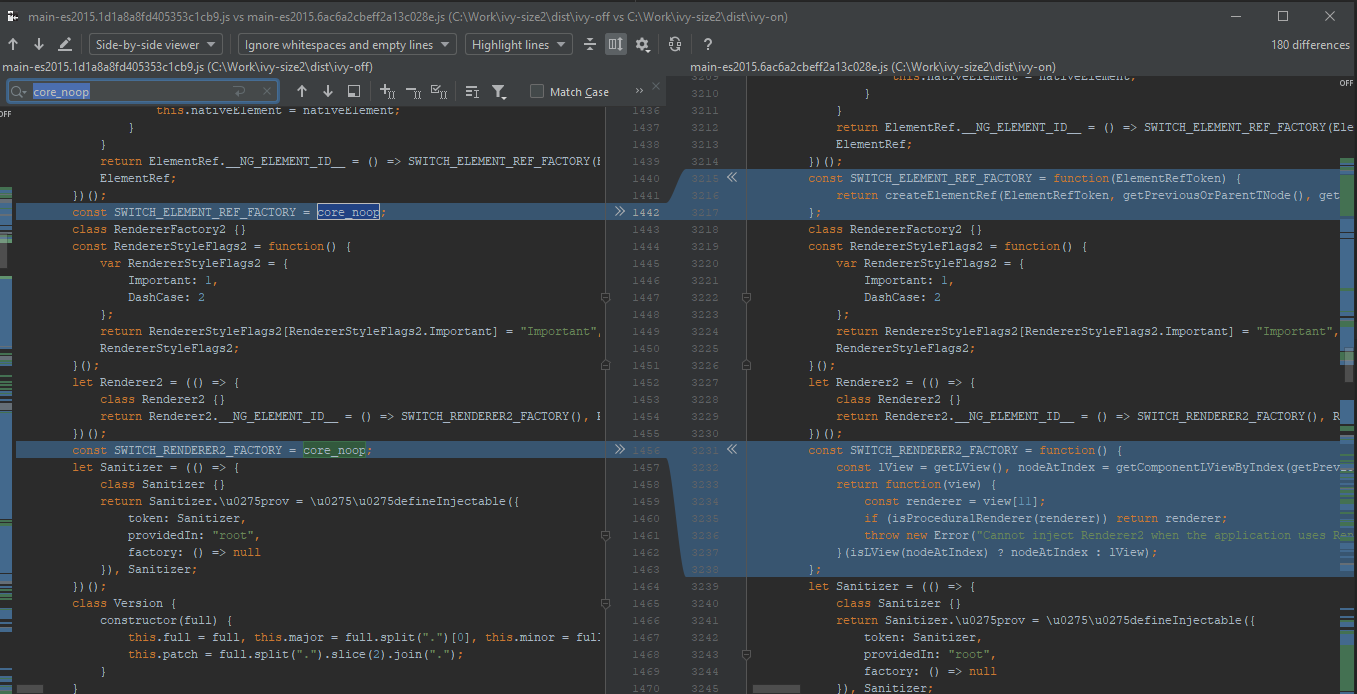Open search history magnifier icon
The height and width of the screenshot is (694, 1357).
pyautogui.click(x=19, y=91)
